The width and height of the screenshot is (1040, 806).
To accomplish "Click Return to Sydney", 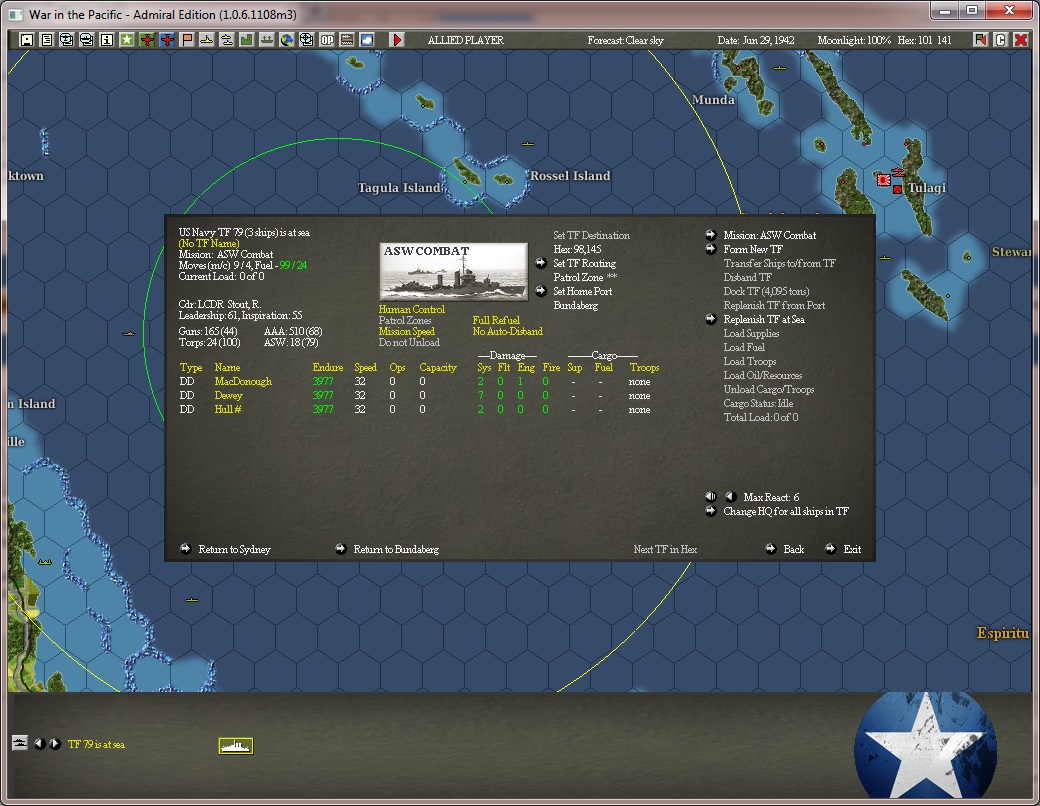I will 234,549.
